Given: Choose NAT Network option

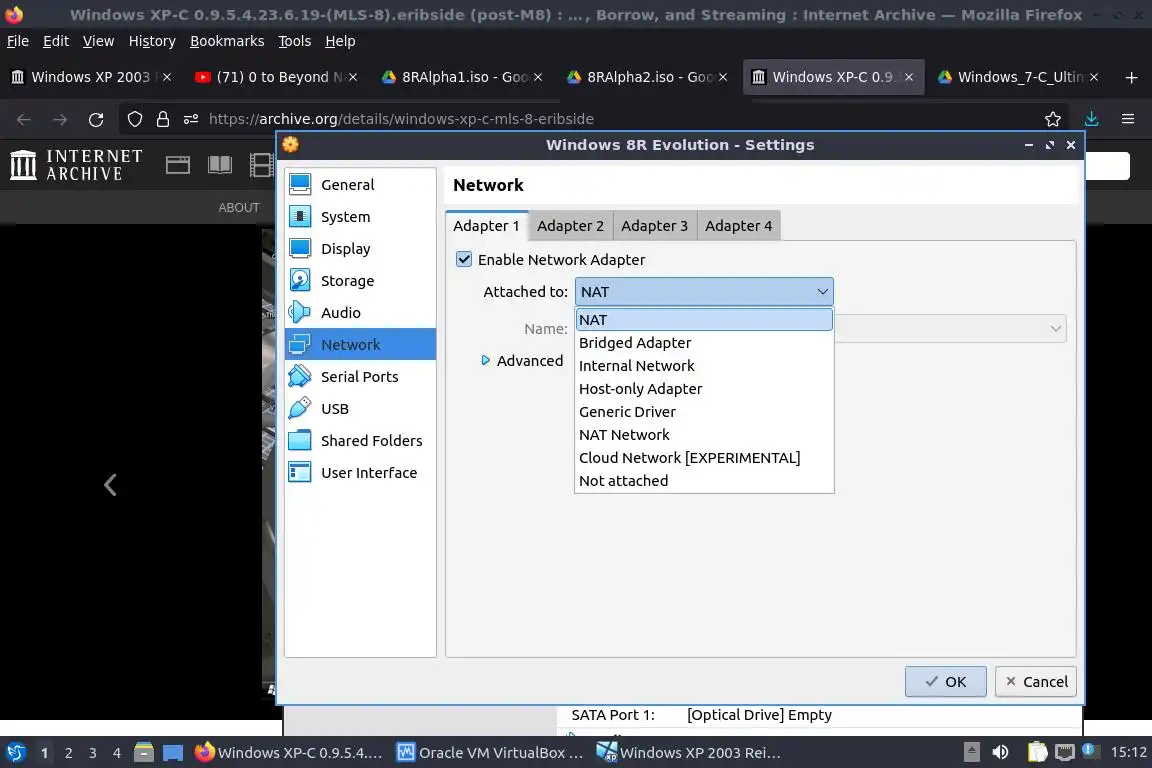Looking at the screenshot, I should point(704,434).
